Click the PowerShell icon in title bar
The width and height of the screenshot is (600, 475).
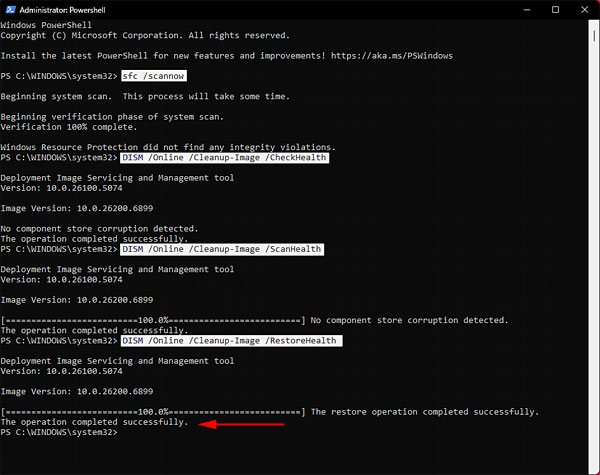pos(10,10)
